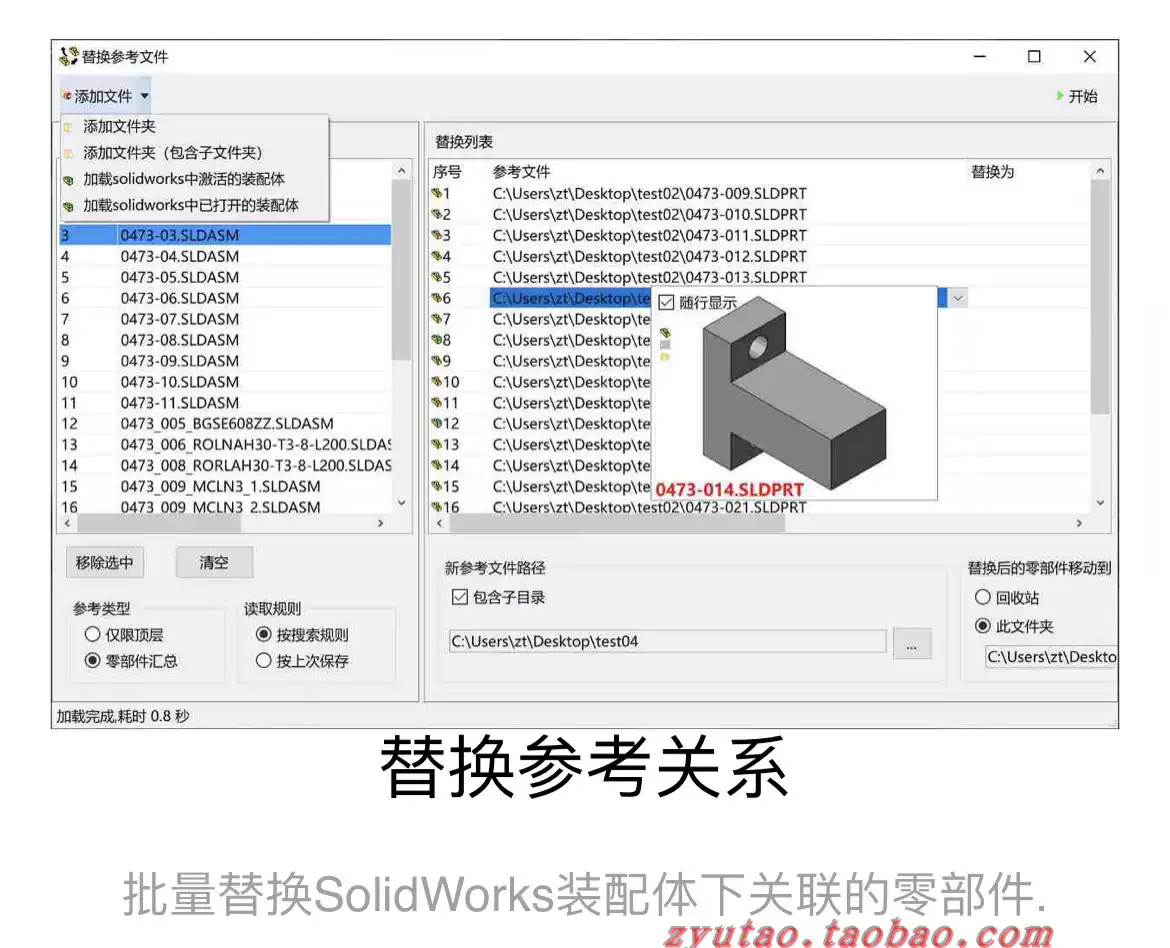The image size is (1170, 948).
Task: Click the app icon in the 替换参考文件 title bar
Action: point(68,57)
